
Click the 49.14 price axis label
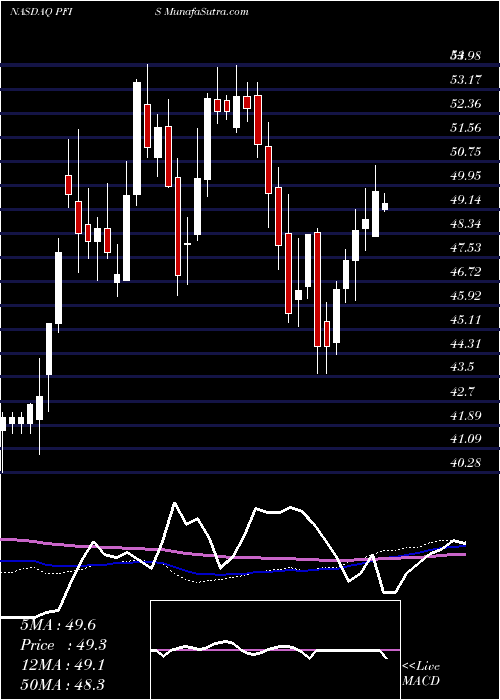point(466,200)
